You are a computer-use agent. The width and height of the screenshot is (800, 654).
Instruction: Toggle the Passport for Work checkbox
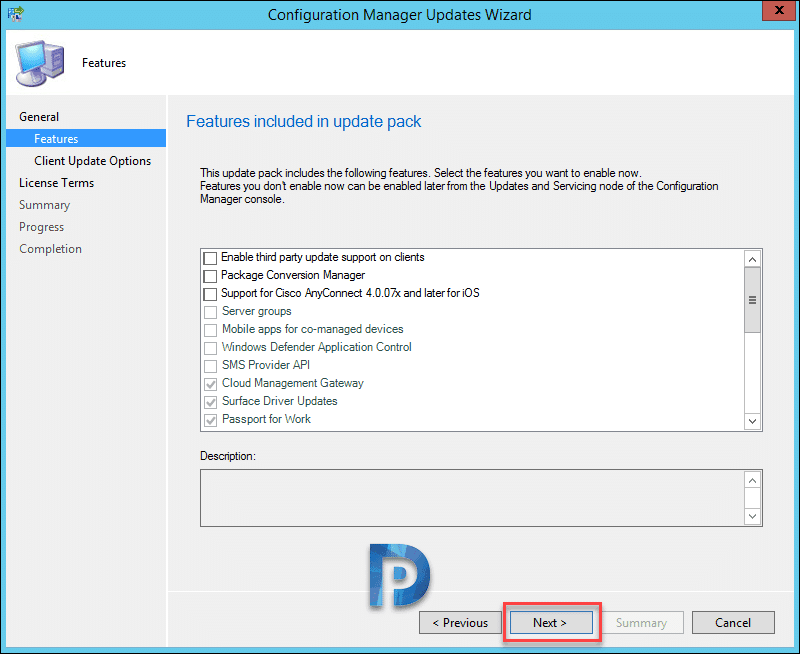(x=210, y=420)
